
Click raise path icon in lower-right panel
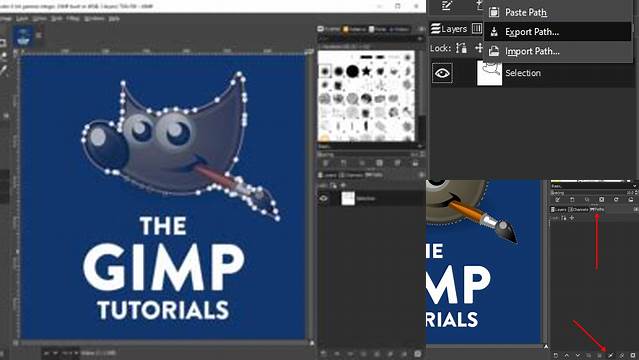(x=567, y=356)
